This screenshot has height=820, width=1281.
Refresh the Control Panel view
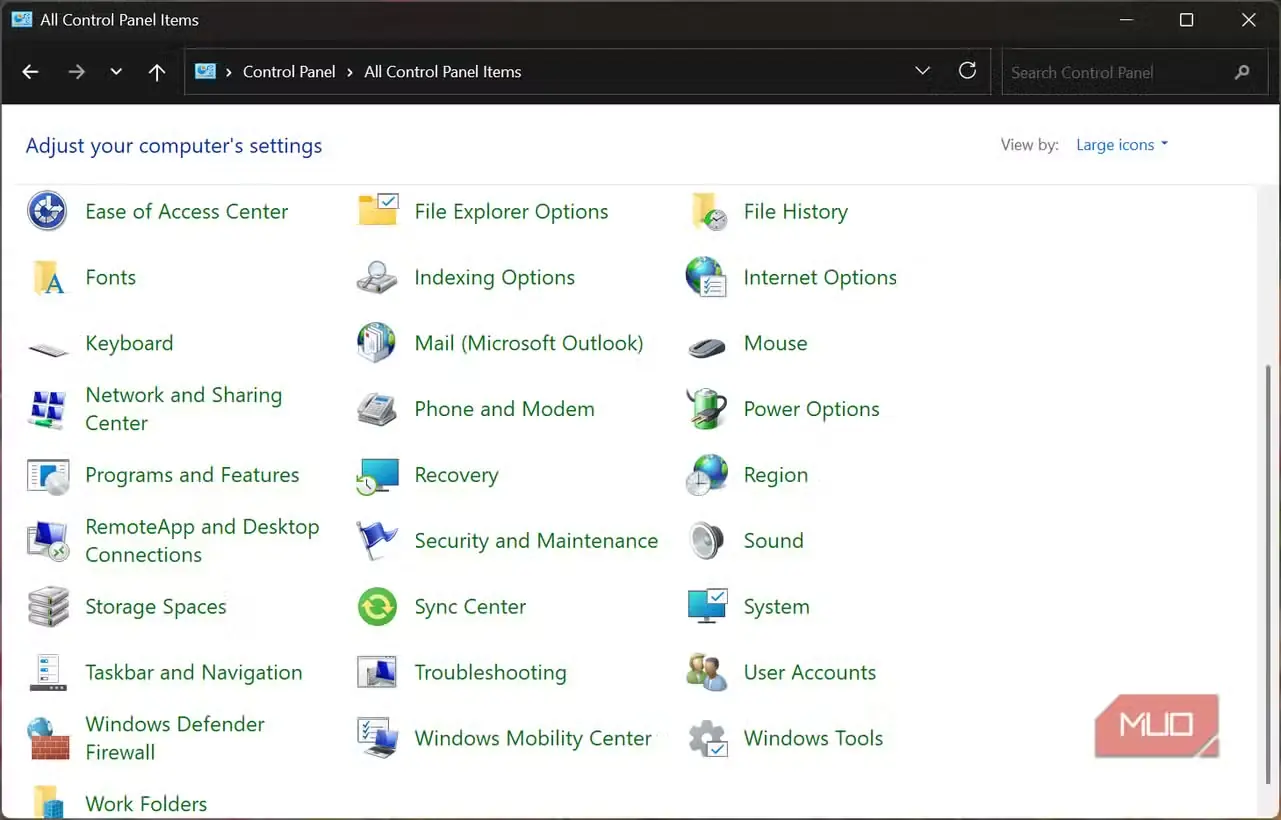[x=967, y=71]
